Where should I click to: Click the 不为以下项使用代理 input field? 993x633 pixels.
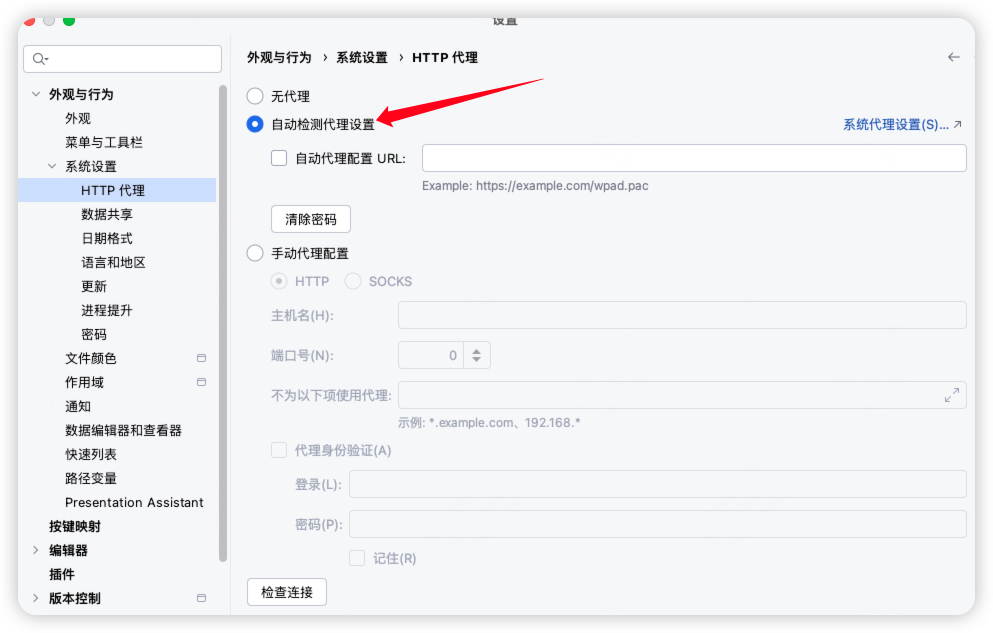(682, 395)
